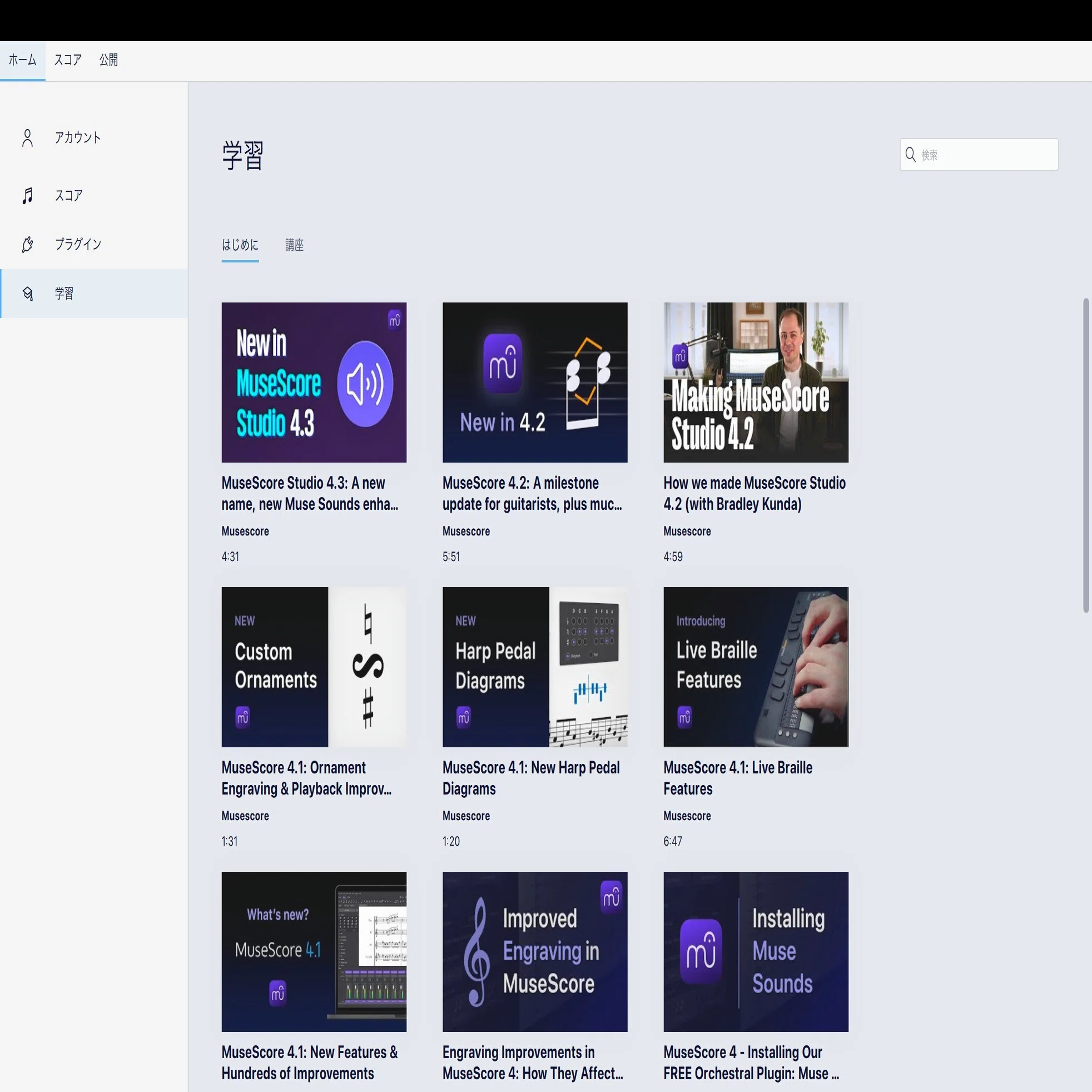This screenshot has width=1092, height=1092.
Task: Click title 'MuseScore 4 - Installing Our FREE Orchestral Plugin'
Action: coord(751,1063)
